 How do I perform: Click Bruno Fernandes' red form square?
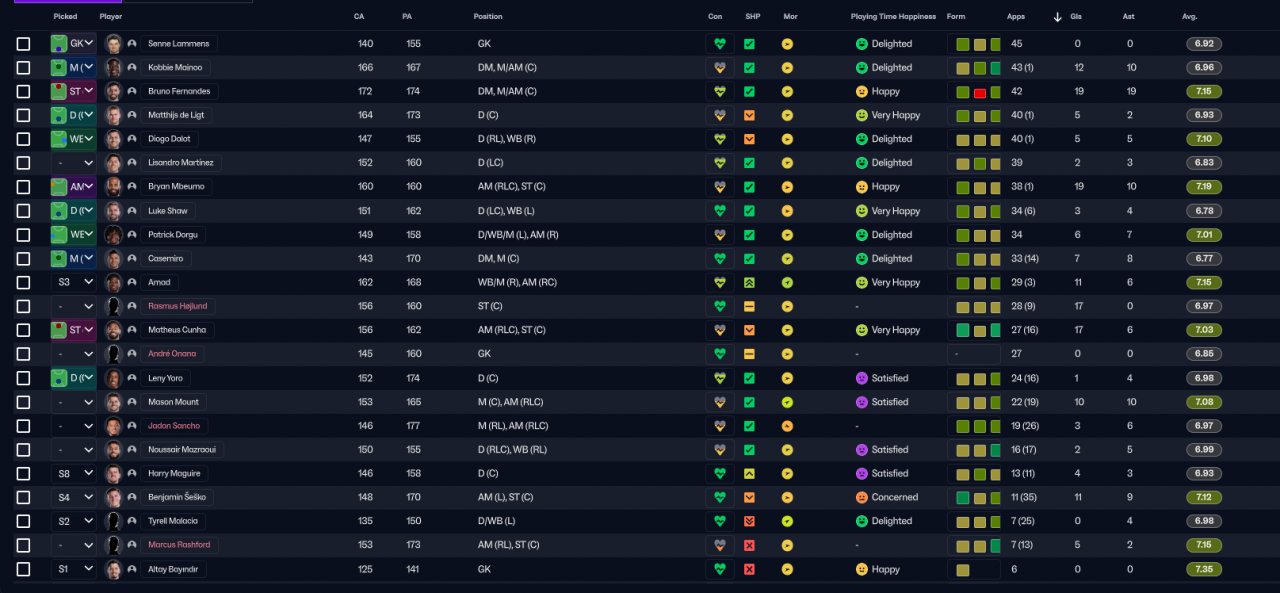point(980,92)
